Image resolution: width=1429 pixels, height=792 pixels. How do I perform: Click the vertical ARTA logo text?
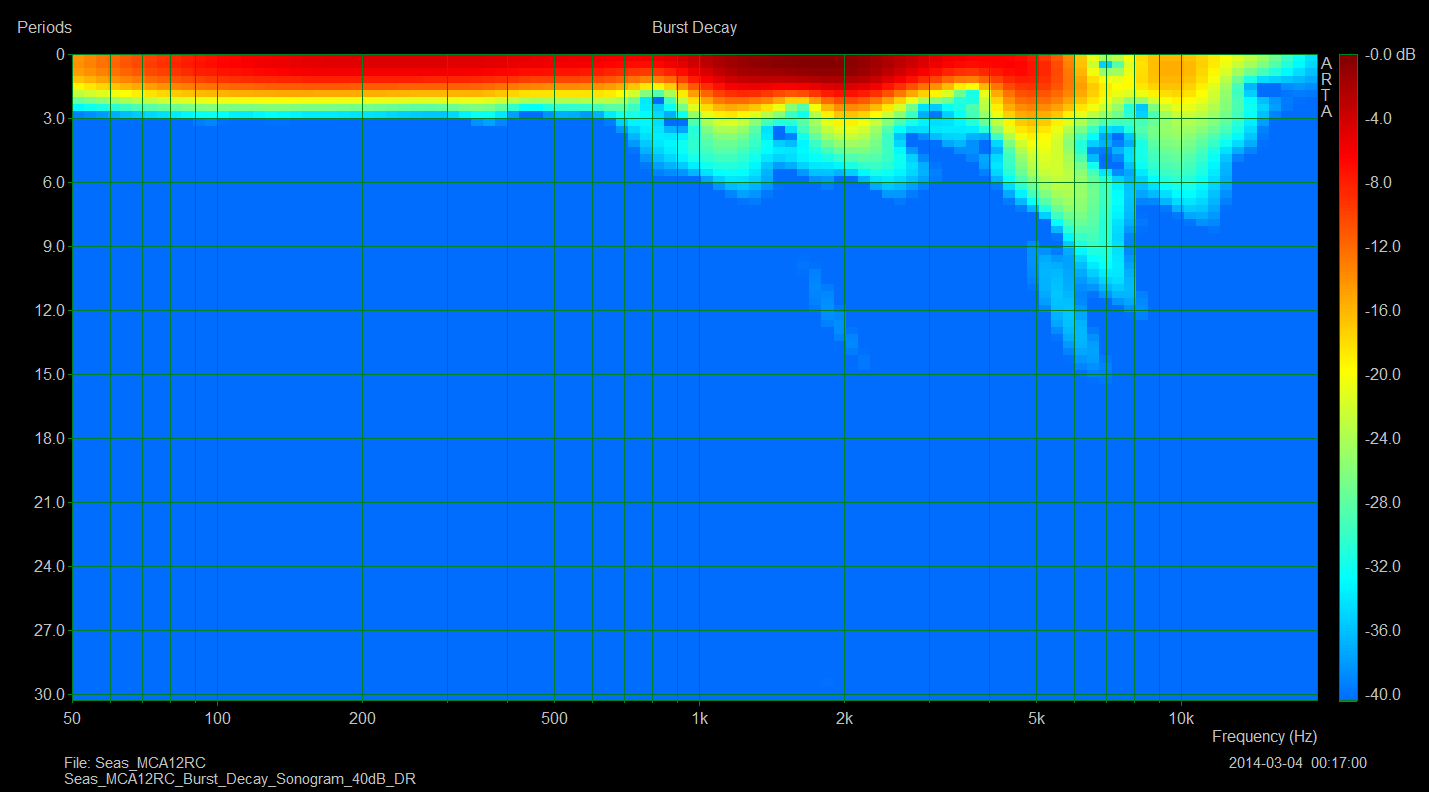coord(1326,87)
